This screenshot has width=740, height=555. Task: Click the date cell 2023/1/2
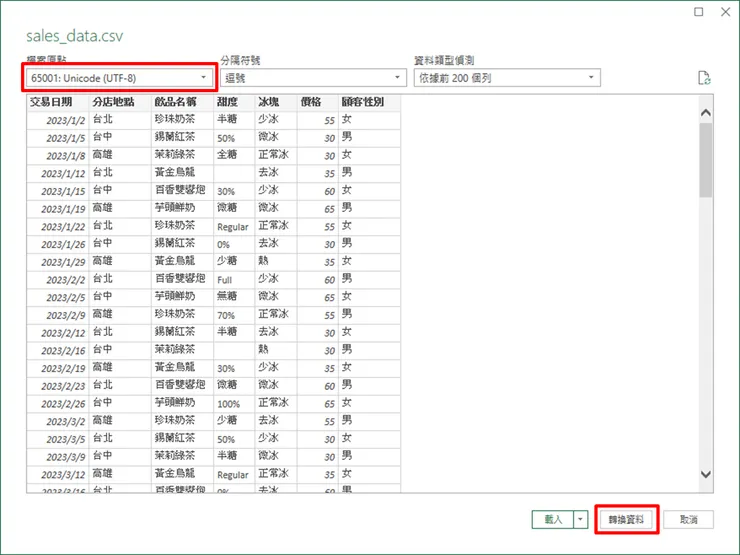pyautogui.click(x=58, y=120)
